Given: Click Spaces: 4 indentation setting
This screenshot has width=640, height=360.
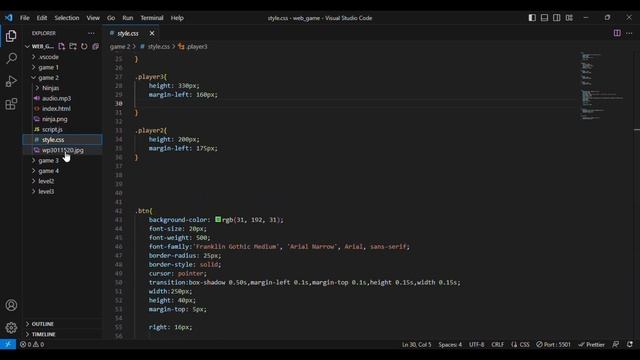Looking at the screenshot, I should coord(450,344).
